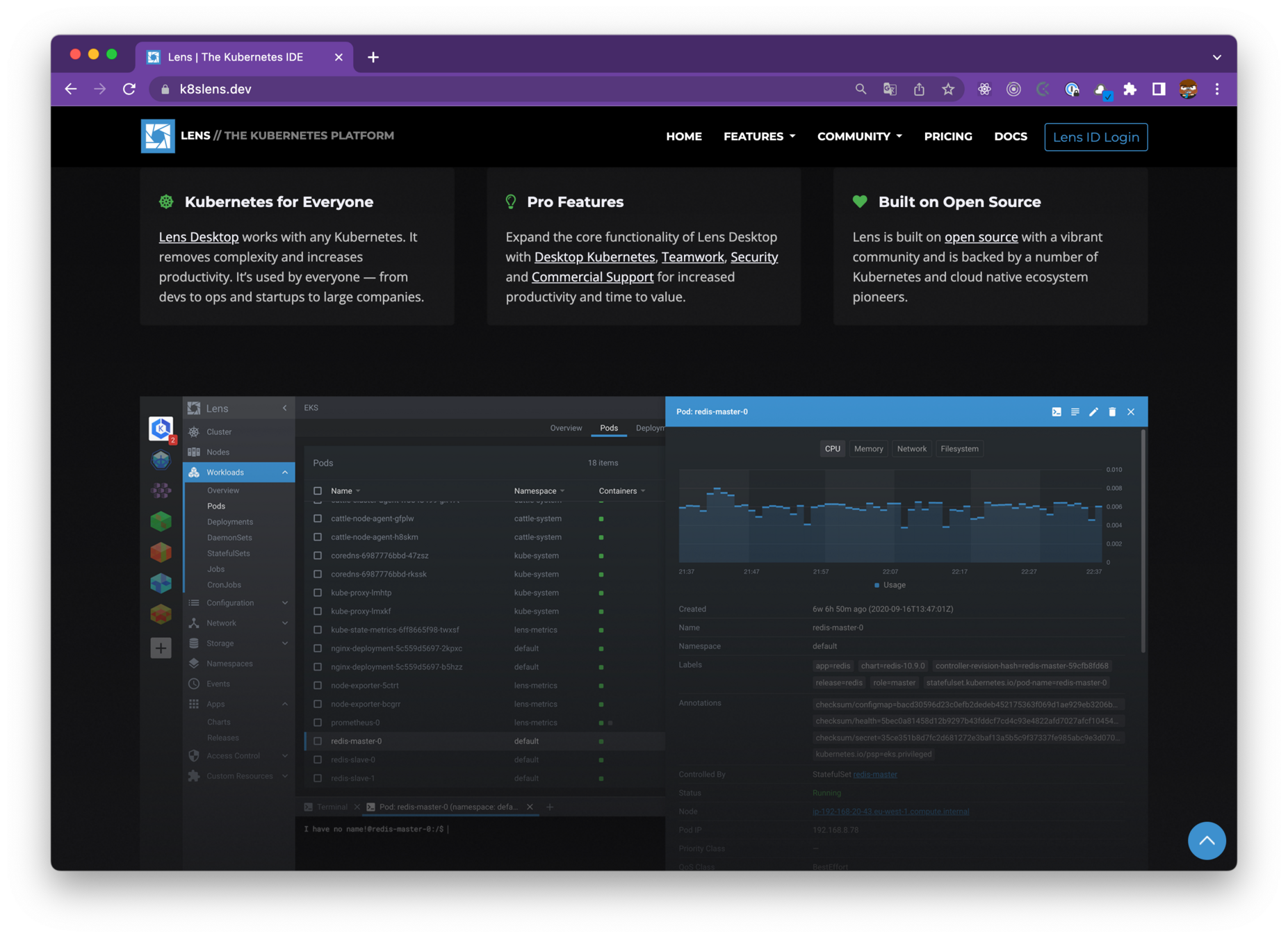The image size is (1288, 938).
Task: Open the DOCS nav item
Action: [x=1011, y=136]
